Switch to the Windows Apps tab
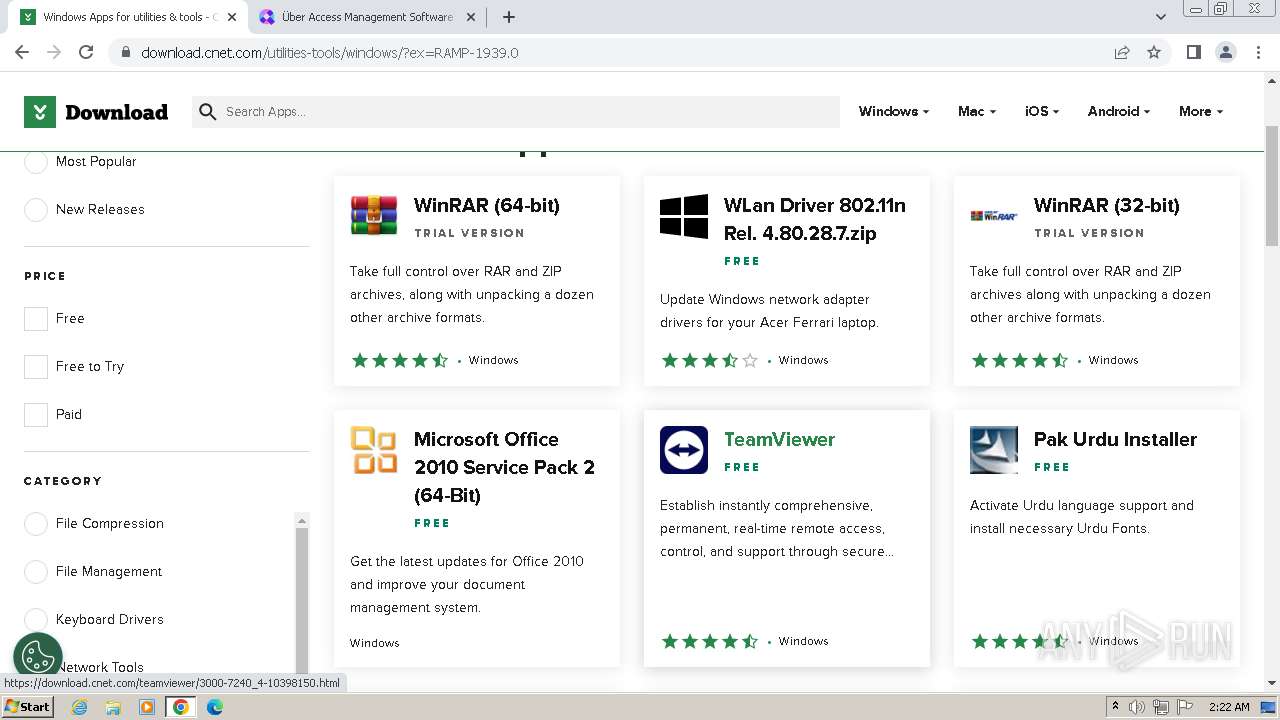Screen dimensions: 1280x720 point(128,17)
